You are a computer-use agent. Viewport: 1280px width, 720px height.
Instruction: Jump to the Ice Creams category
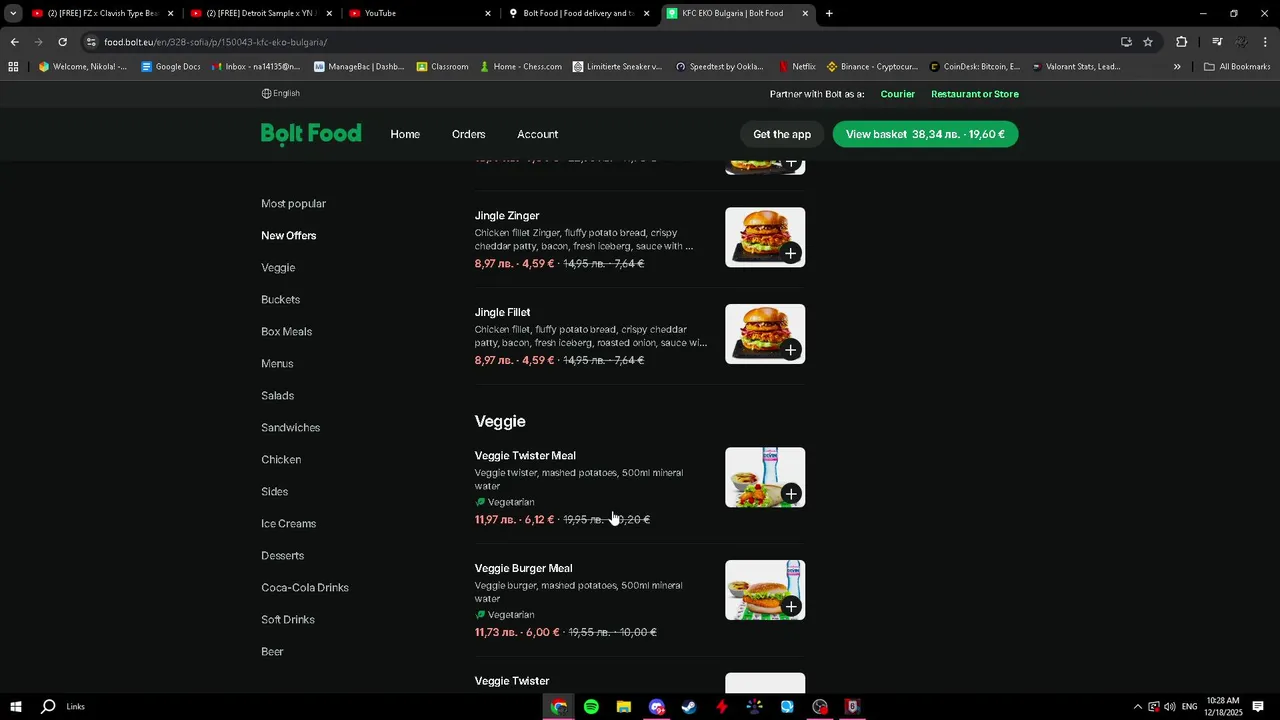(288, 524)
